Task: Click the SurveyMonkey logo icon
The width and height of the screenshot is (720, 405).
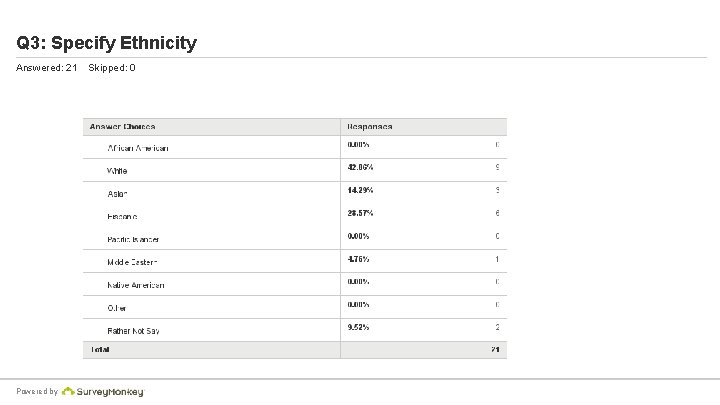Action: 67,391
